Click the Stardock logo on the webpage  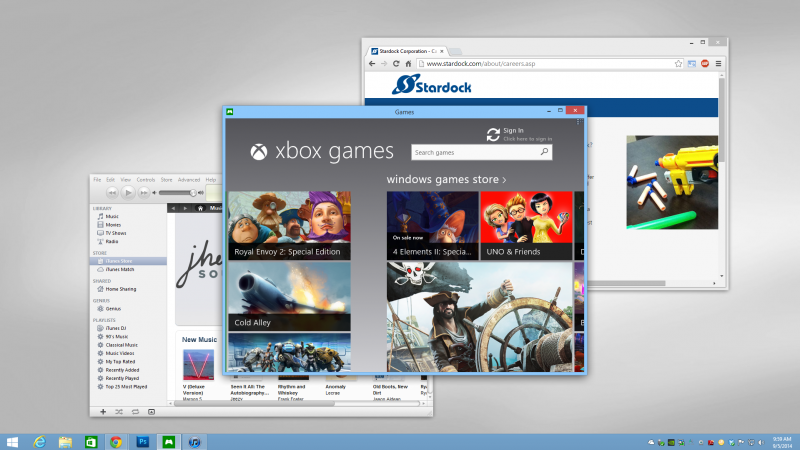click(x=432, y=85)
